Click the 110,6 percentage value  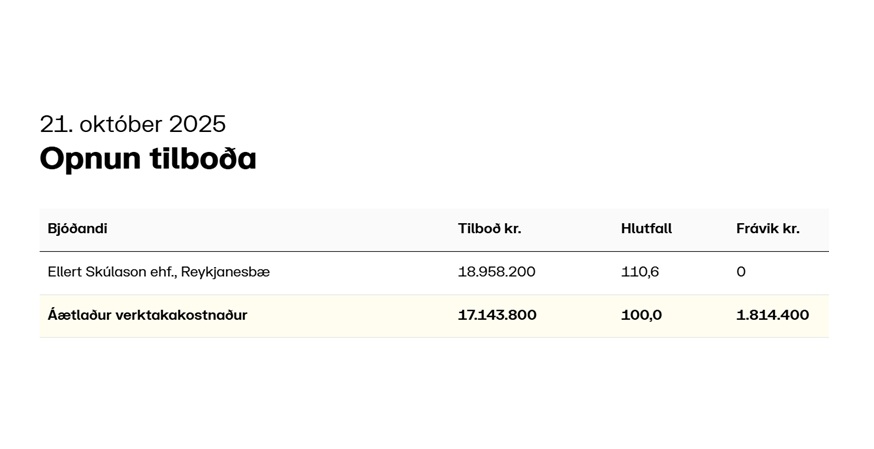coord(640,272)
